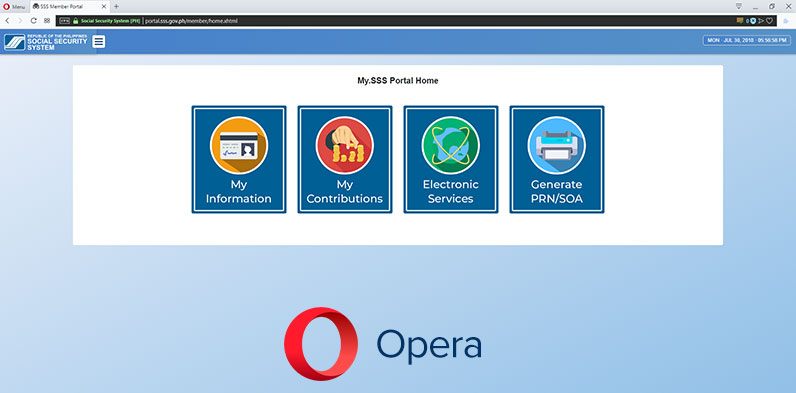This screenshot has height=393, width=796.
Task: Open the Opera Menu button
Action: coord(14,7)
